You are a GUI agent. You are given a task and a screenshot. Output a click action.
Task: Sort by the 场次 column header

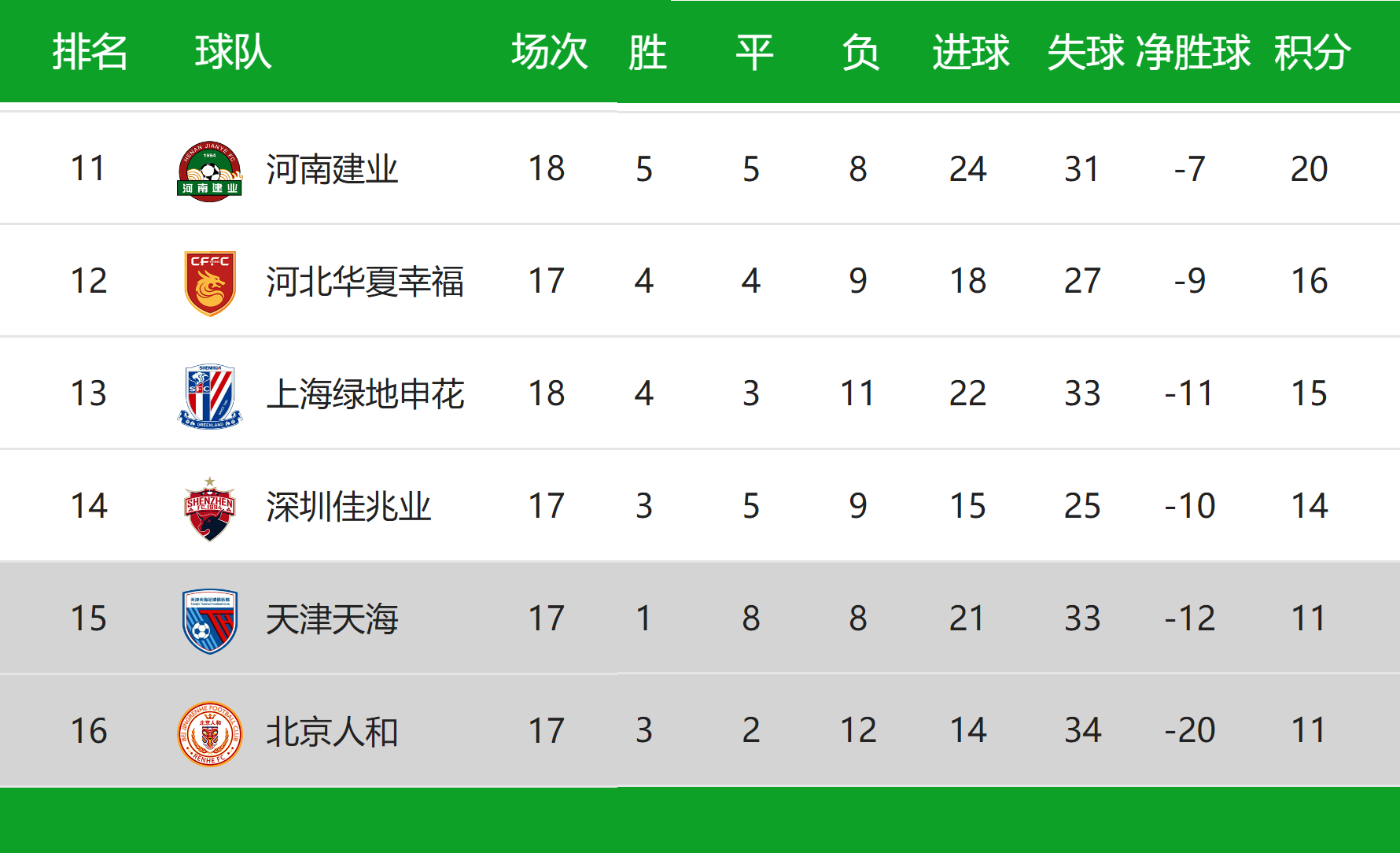coord(549,52)
